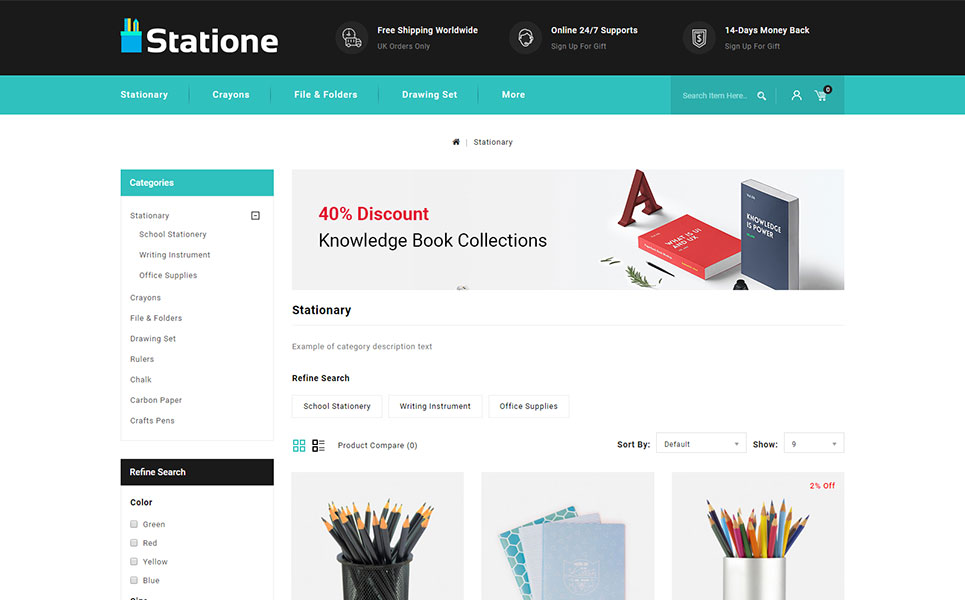The image size is (965, 600).
Task: Open the Sort By Default dropdown
Action: [701, 444]
